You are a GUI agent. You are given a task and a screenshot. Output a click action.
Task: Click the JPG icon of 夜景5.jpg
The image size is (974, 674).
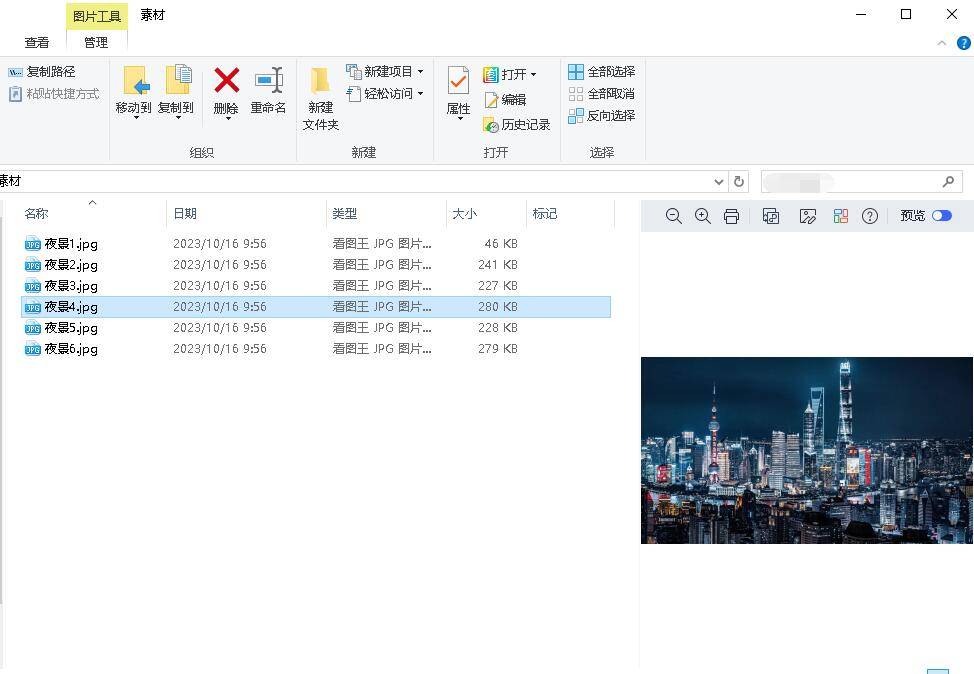click(33, 328)
